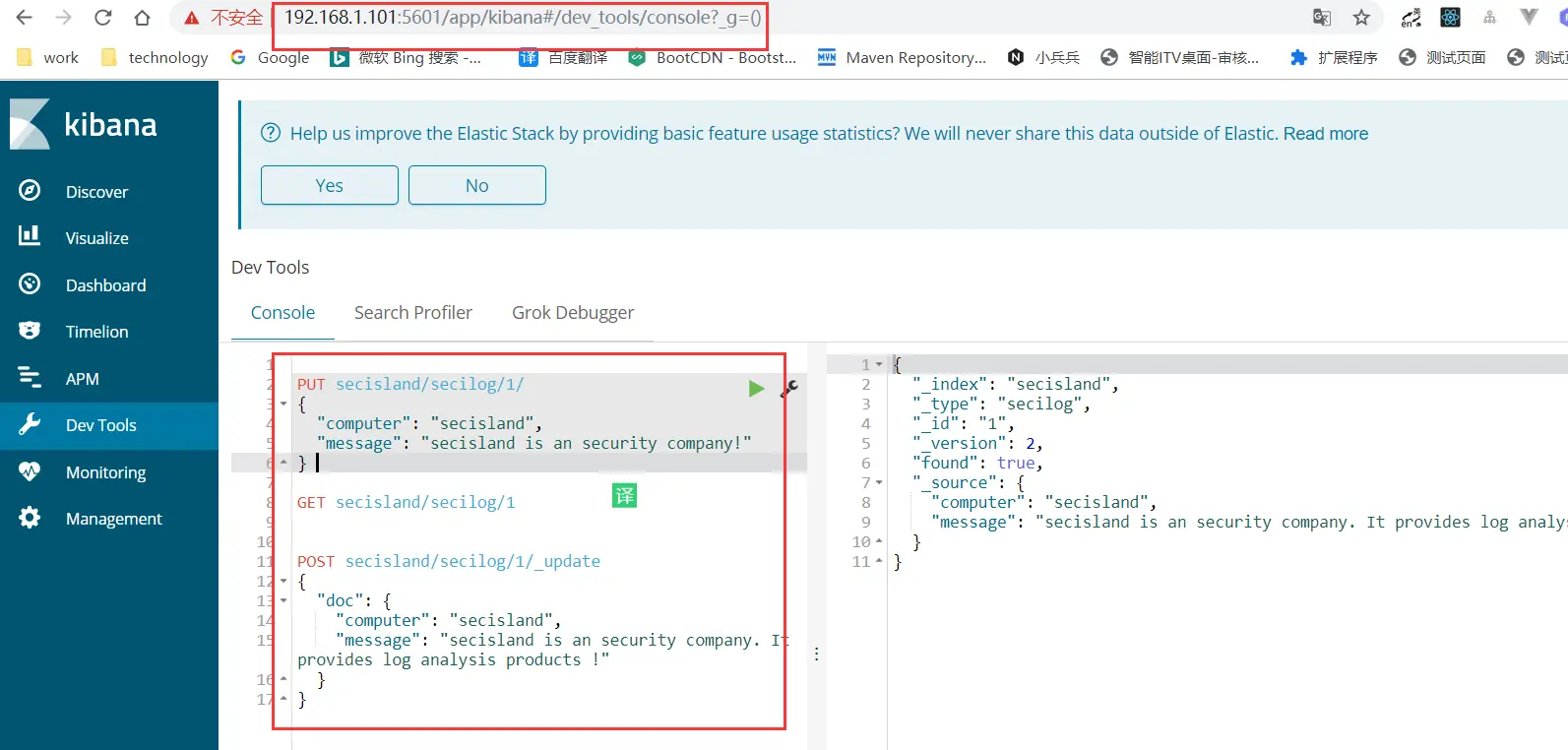Click the Kibana logo
This screenshot has height=750, width=1568.
point(84,125)
